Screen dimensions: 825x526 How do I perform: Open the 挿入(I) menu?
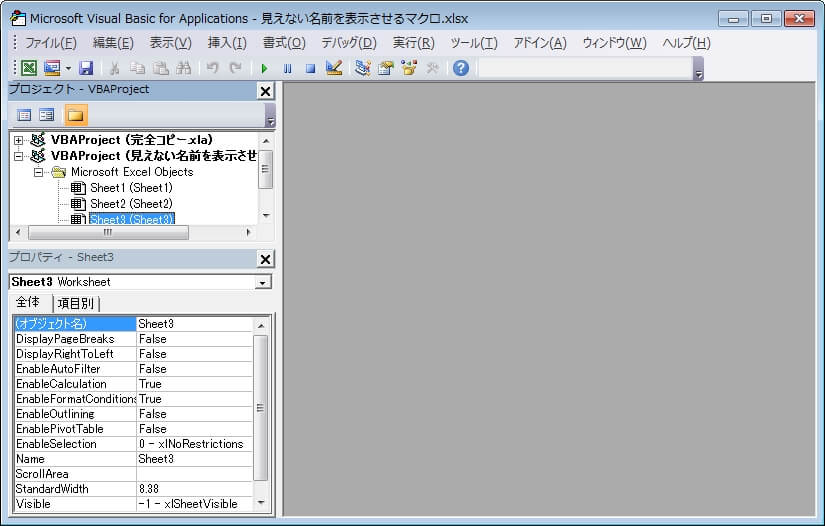coord(227,43)
